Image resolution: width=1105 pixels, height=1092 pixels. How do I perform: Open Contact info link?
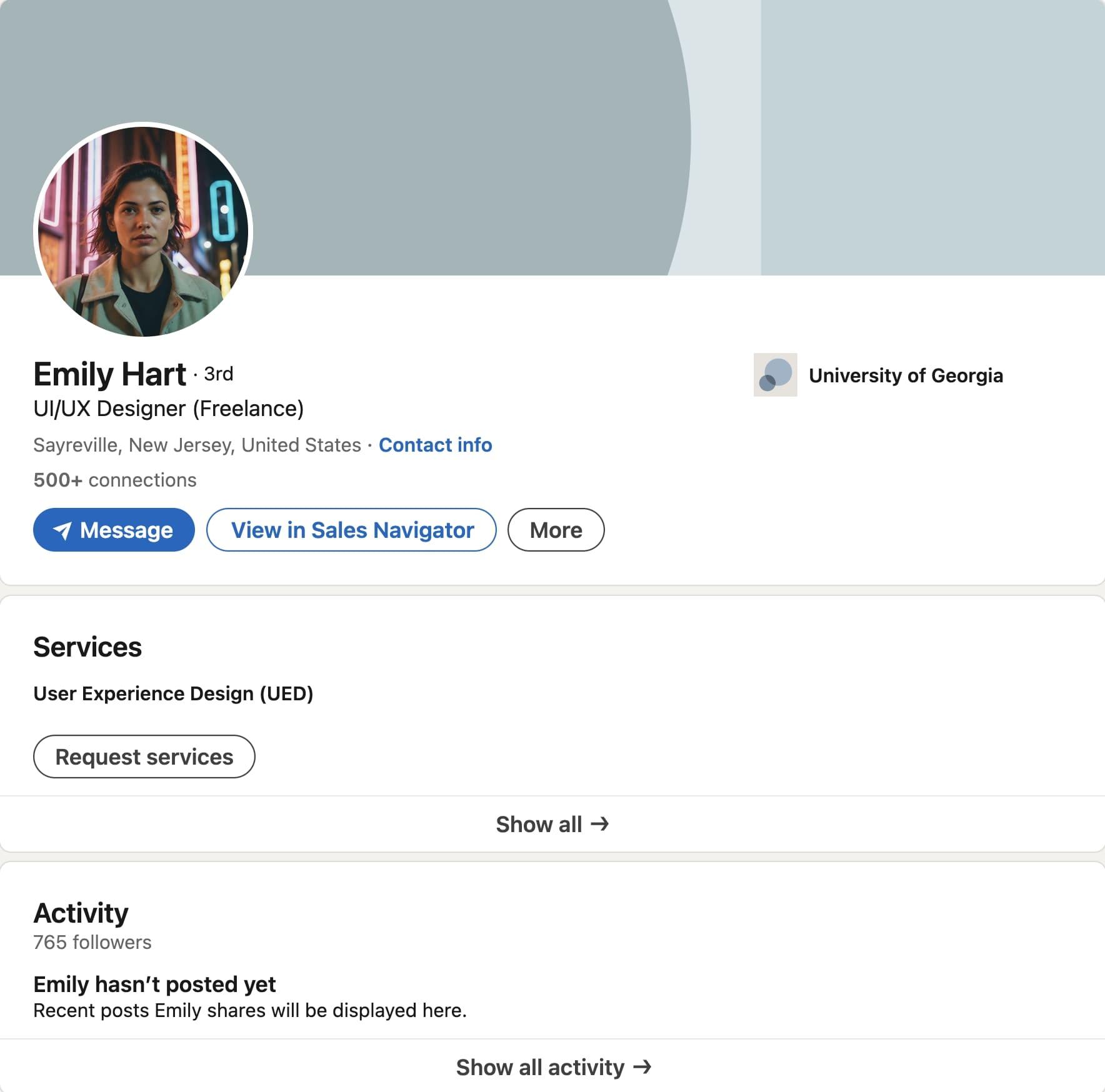pyautogui.click(x=435, y=445)
